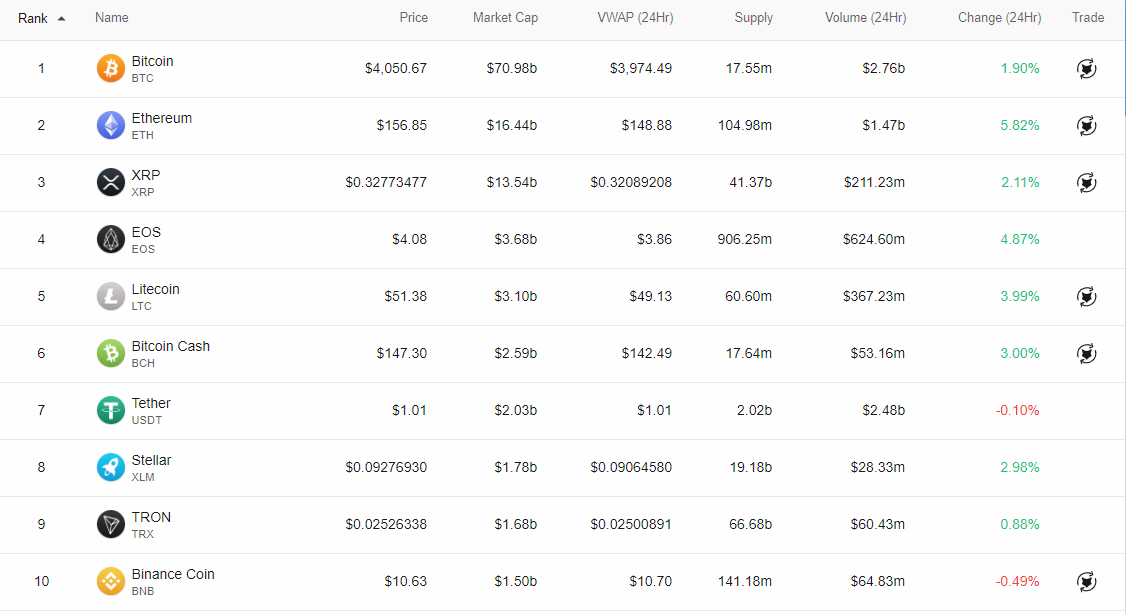This screenshot has width=1126, height=614.
Task: Sort by Change (24Hr) column header
Action: [x=1000, y=17]
